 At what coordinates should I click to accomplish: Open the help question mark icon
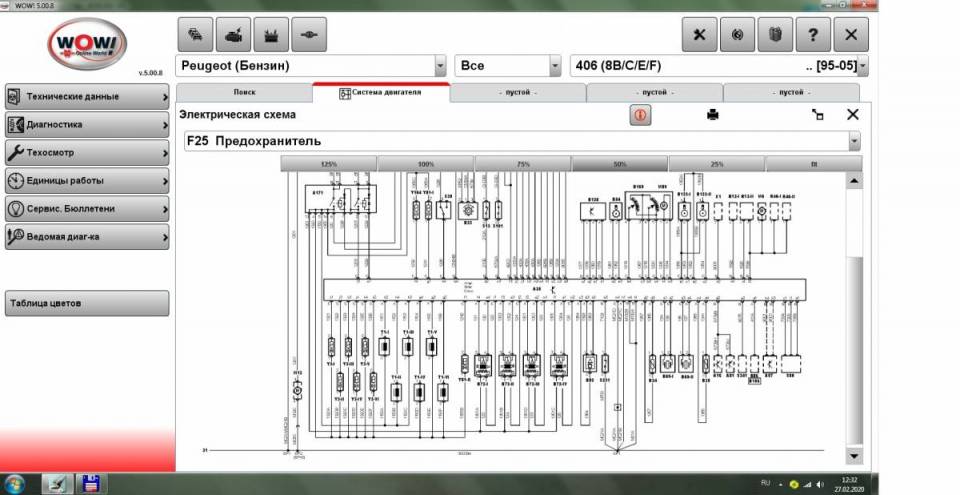click(x=813, y=34)
